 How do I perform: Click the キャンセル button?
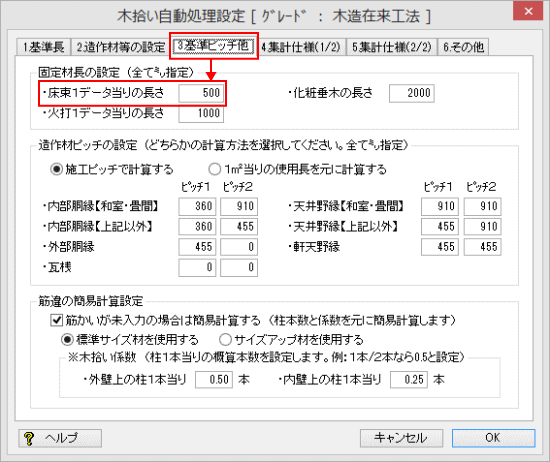pos(401,438)
